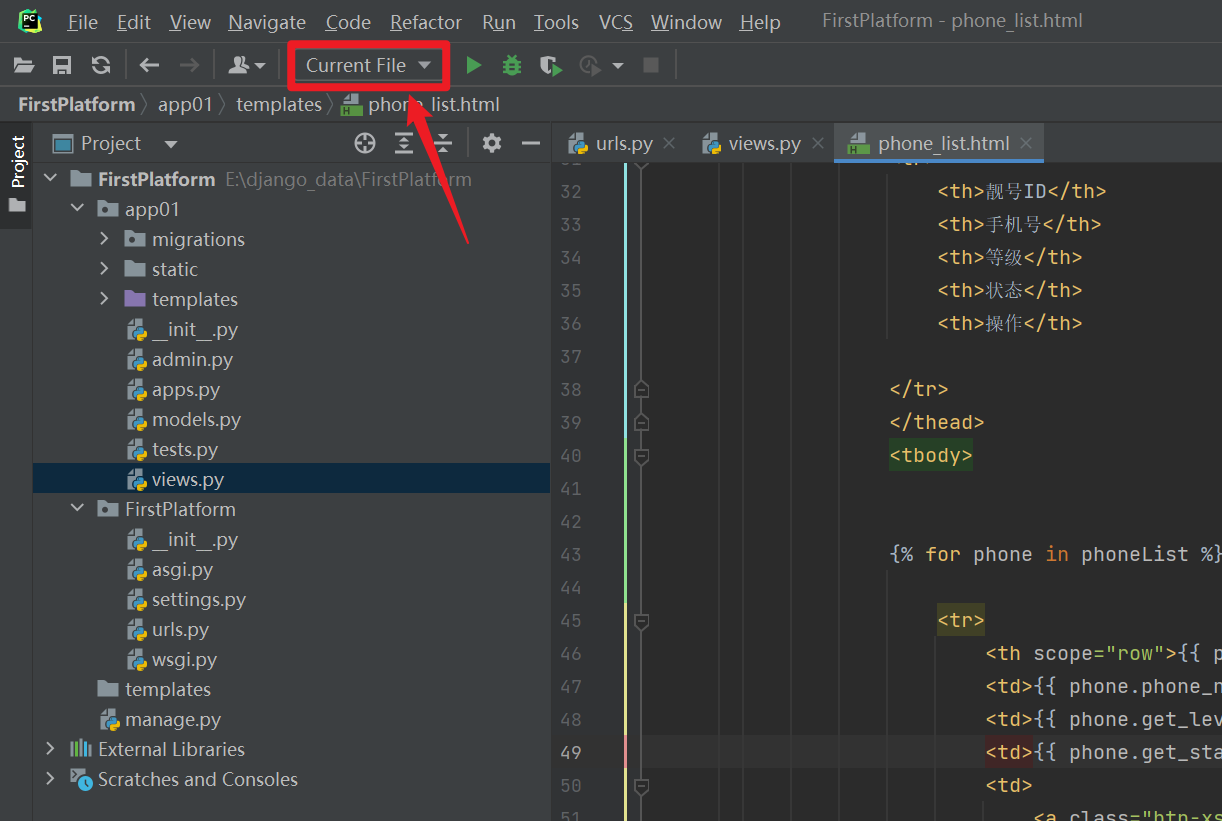Navigate back with left arrow
This screenshot has height=821, width=1222.
[149, 66]
